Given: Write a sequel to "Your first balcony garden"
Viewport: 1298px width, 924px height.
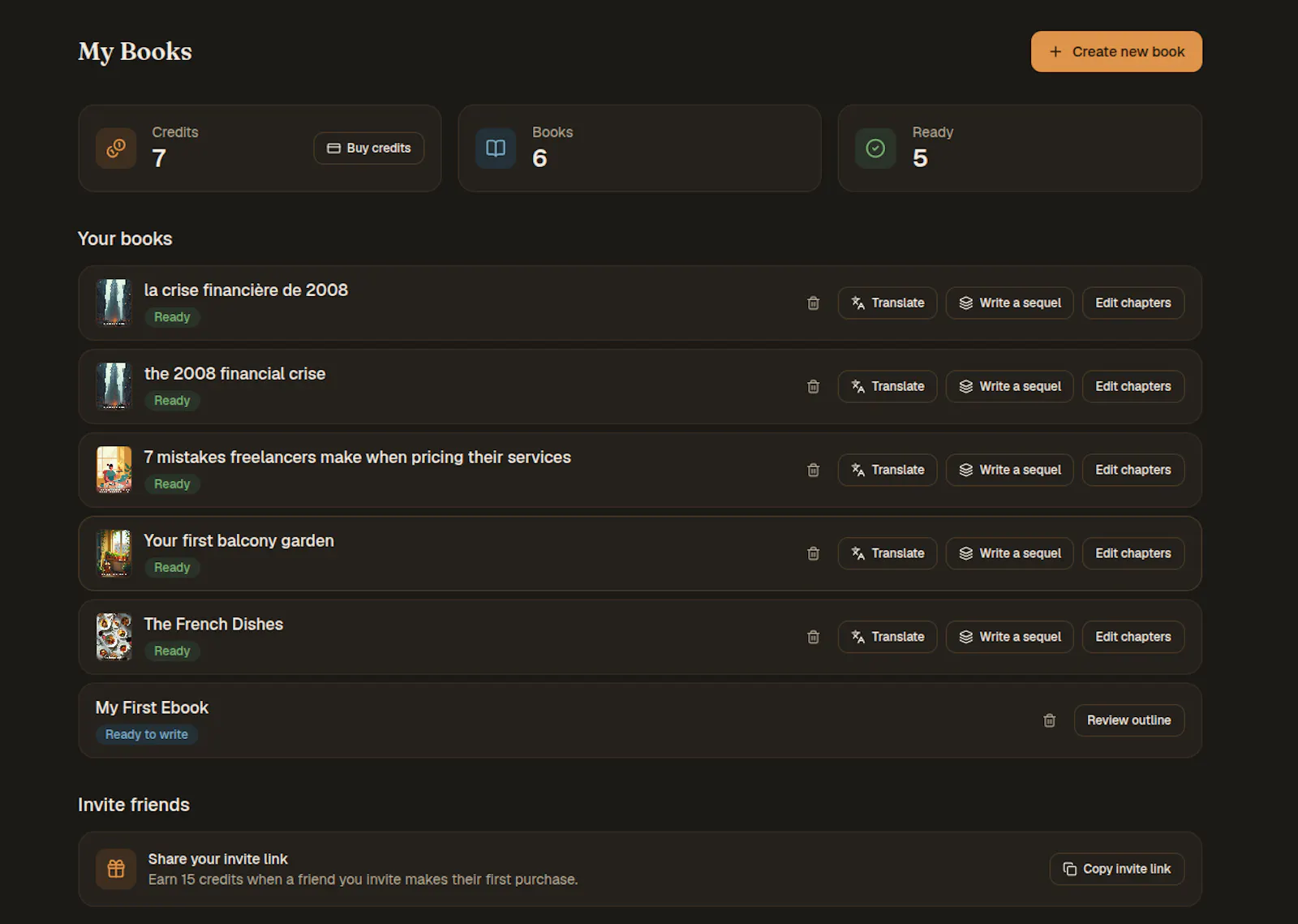Looking at the screenshot, I should pos(1010,553).
